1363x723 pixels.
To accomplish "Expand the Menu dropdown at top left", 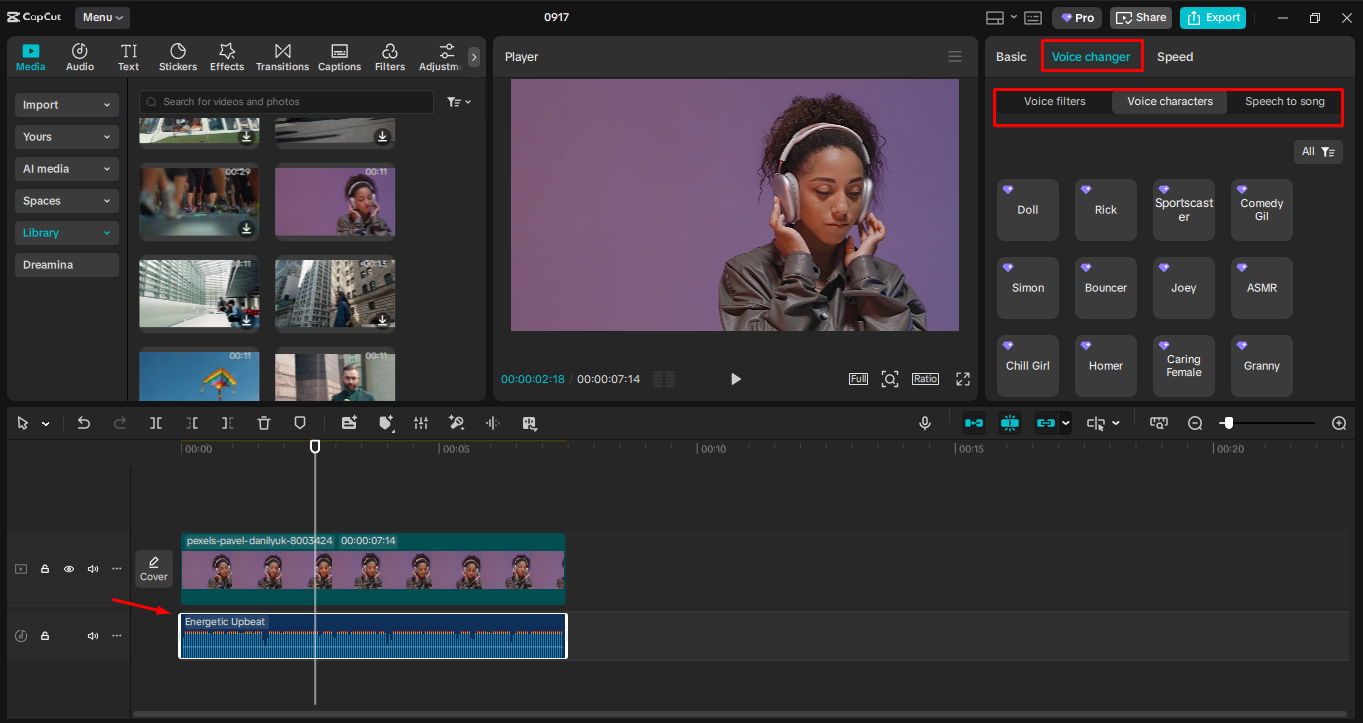I will click(x=101, y=17).
